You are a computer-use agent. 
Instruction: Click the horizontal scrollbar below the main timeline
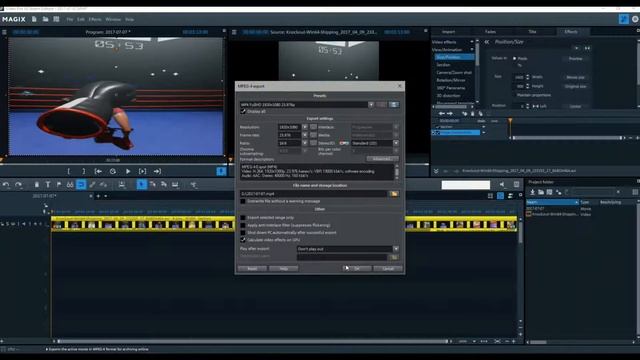tap(253, 341)
